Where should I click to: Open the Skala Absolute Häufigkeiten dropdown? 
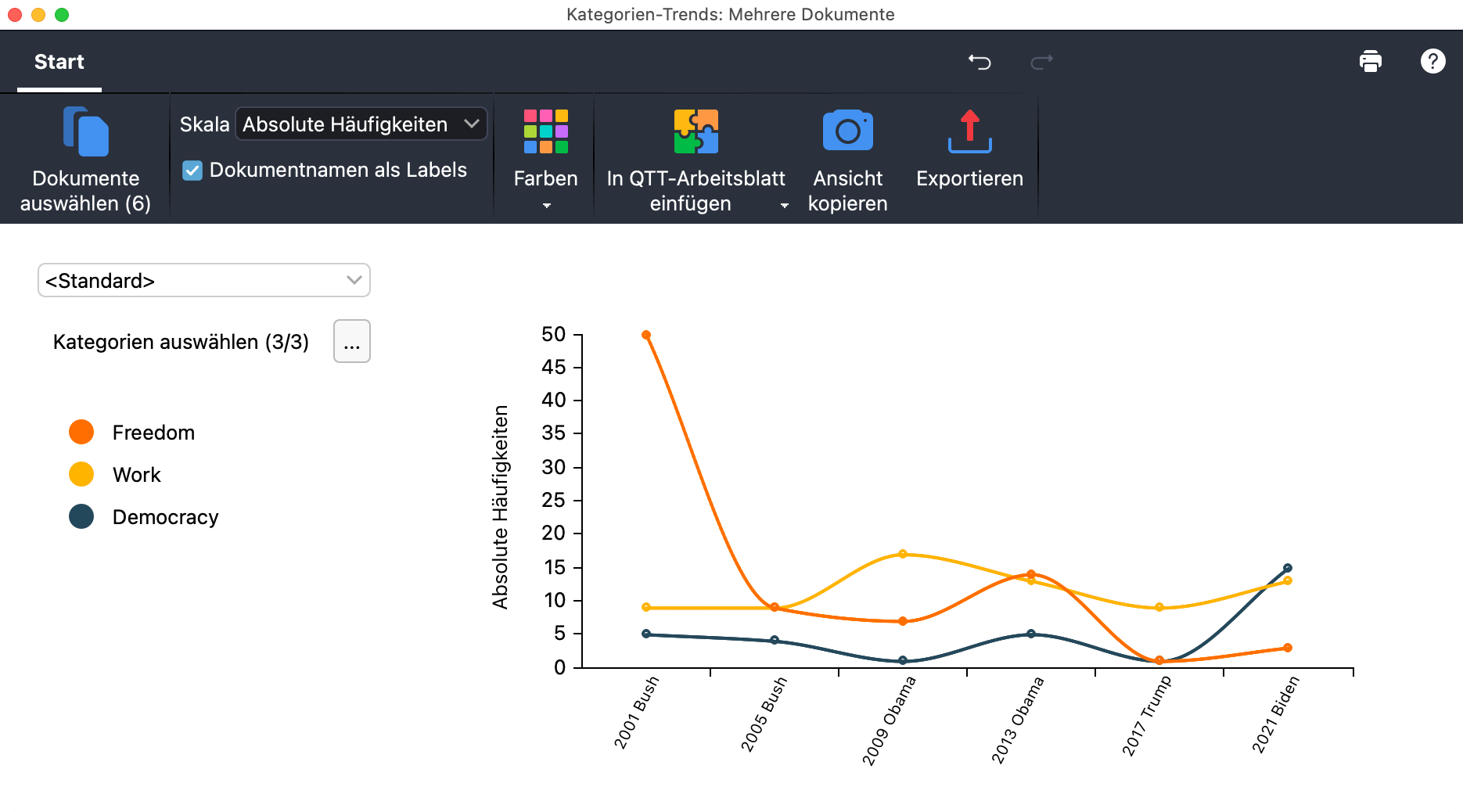click(361, 124)
